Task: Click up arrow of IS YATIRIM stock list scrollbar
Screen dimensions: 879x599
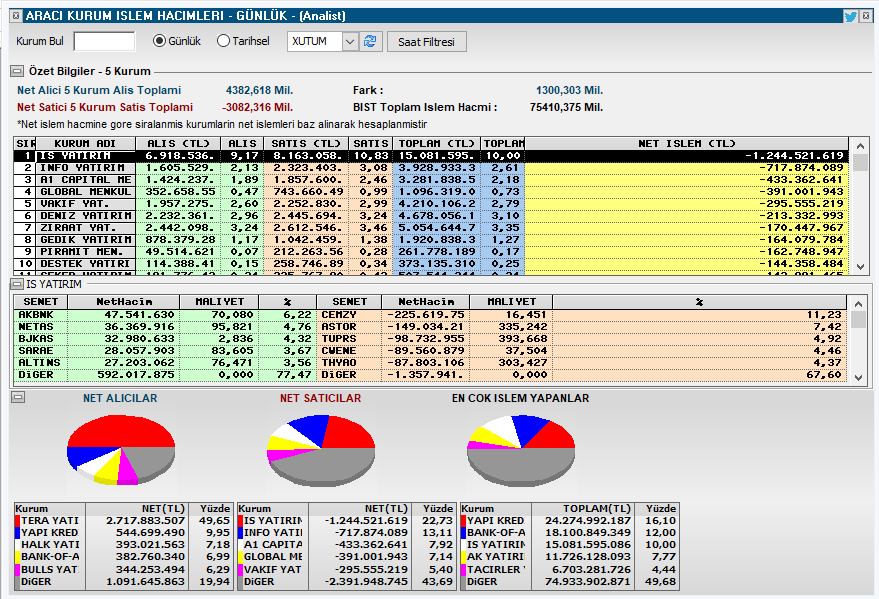Action: click(x=858, y=304)
